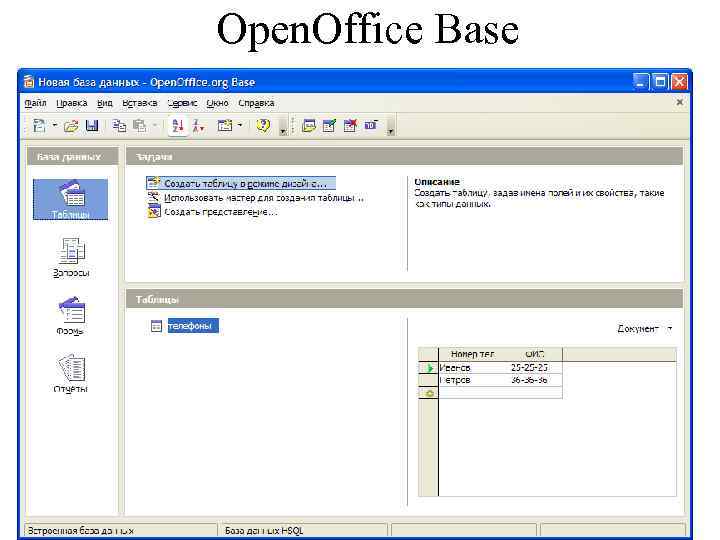Click the Open database object icon

[x=309, y=125]
